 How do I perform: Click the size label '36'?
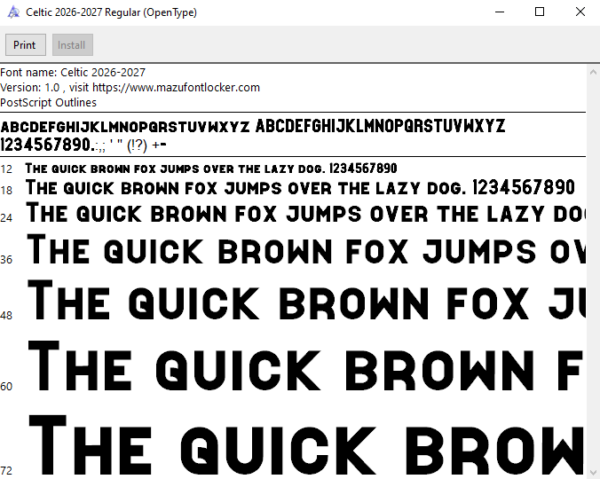(7, 260)
